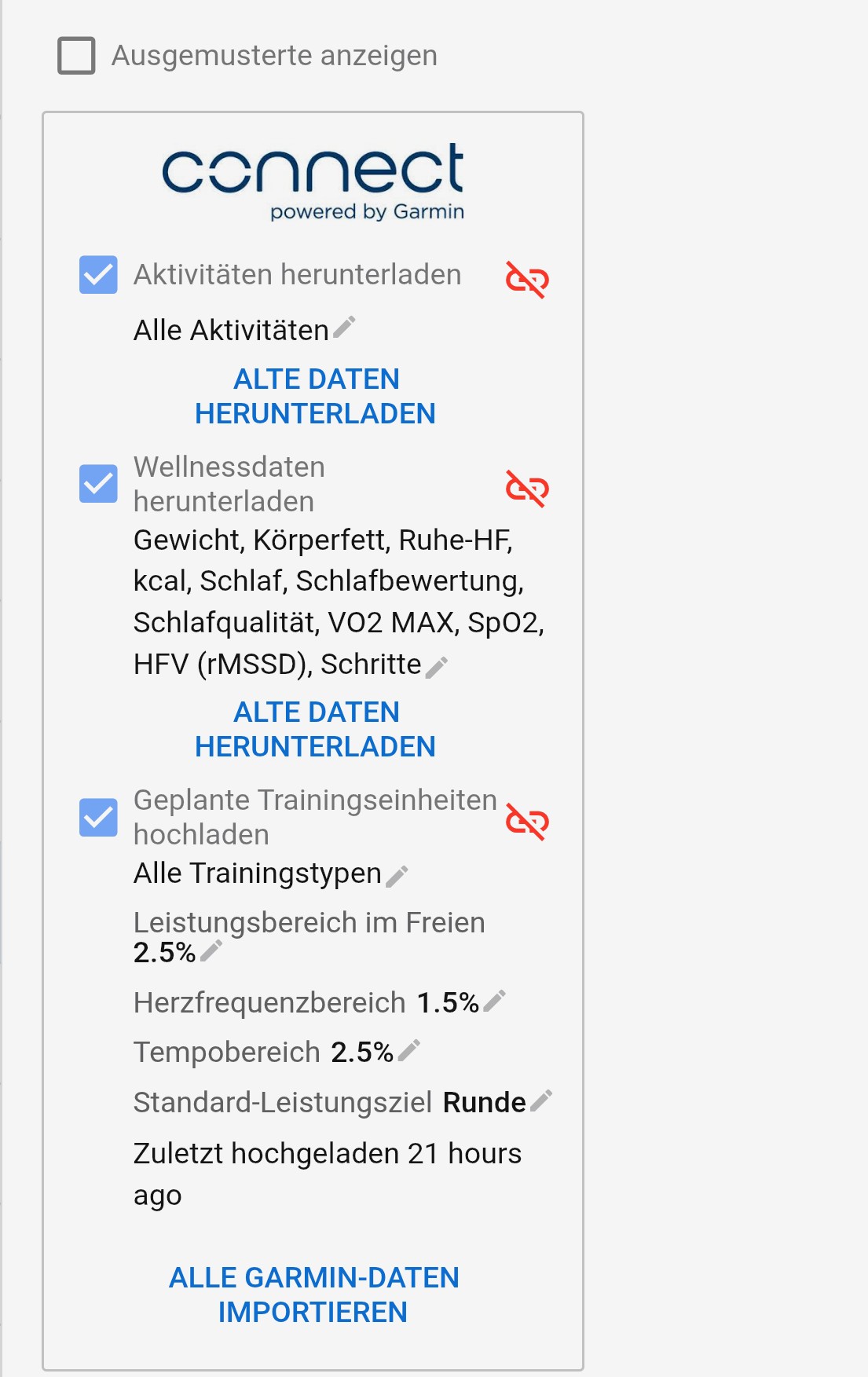
Task: Edit Standard-Leistungsziel Runde pencil icon
Action: [x=541, y=1101]
